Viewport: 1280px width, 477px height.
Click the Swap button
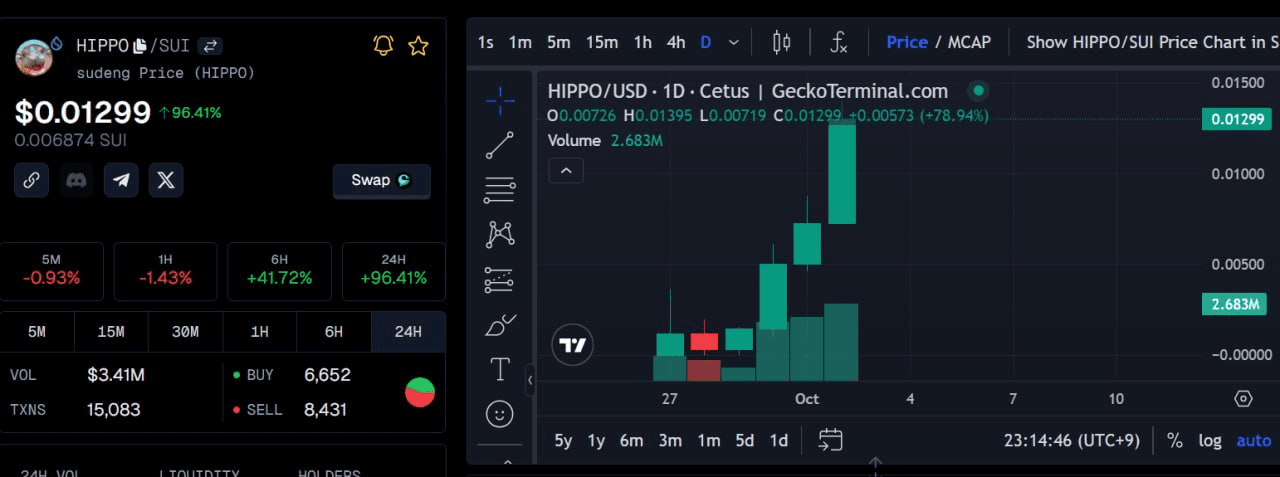(381, 181)
